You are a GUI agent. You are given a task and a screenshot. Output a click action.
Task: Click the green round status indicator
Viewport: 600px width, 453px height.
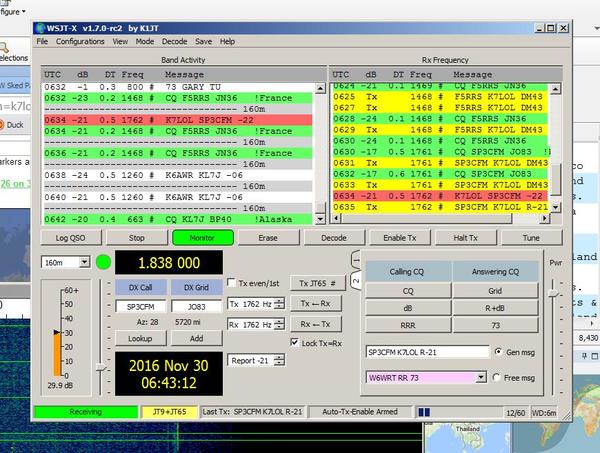[103, 262]
